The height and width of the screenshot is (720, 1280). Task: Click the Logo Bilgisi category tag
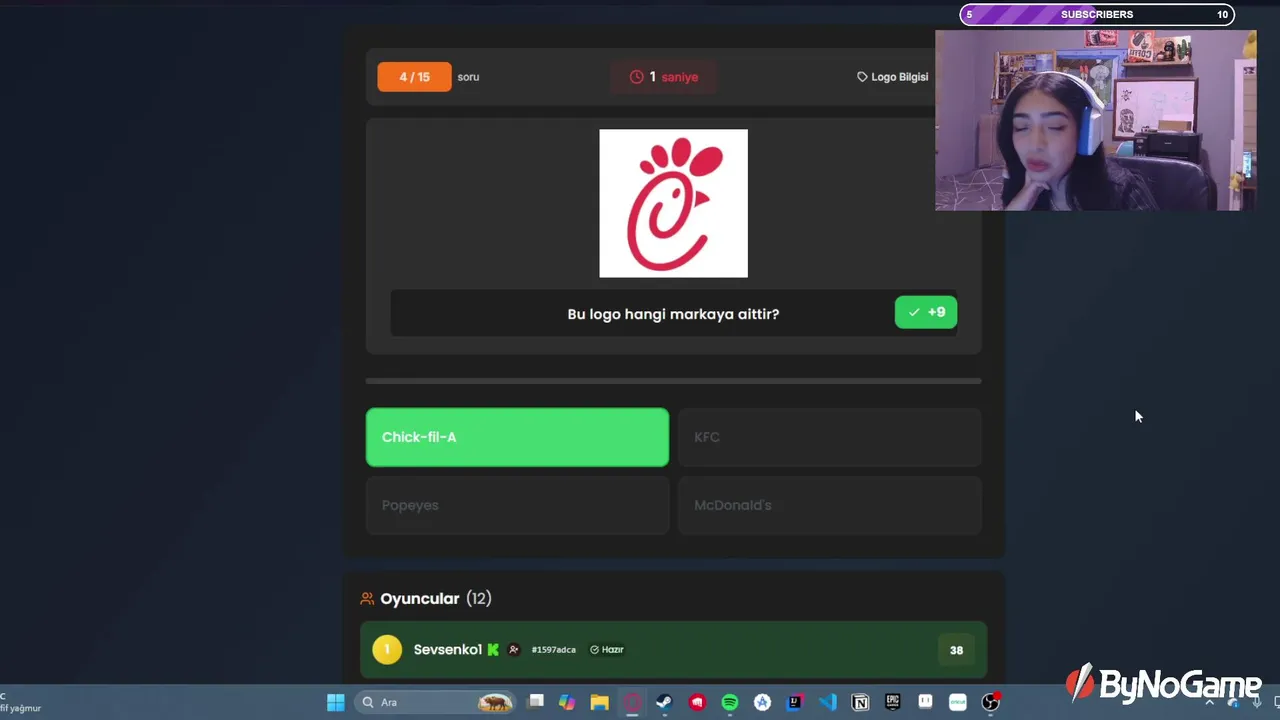892,77
